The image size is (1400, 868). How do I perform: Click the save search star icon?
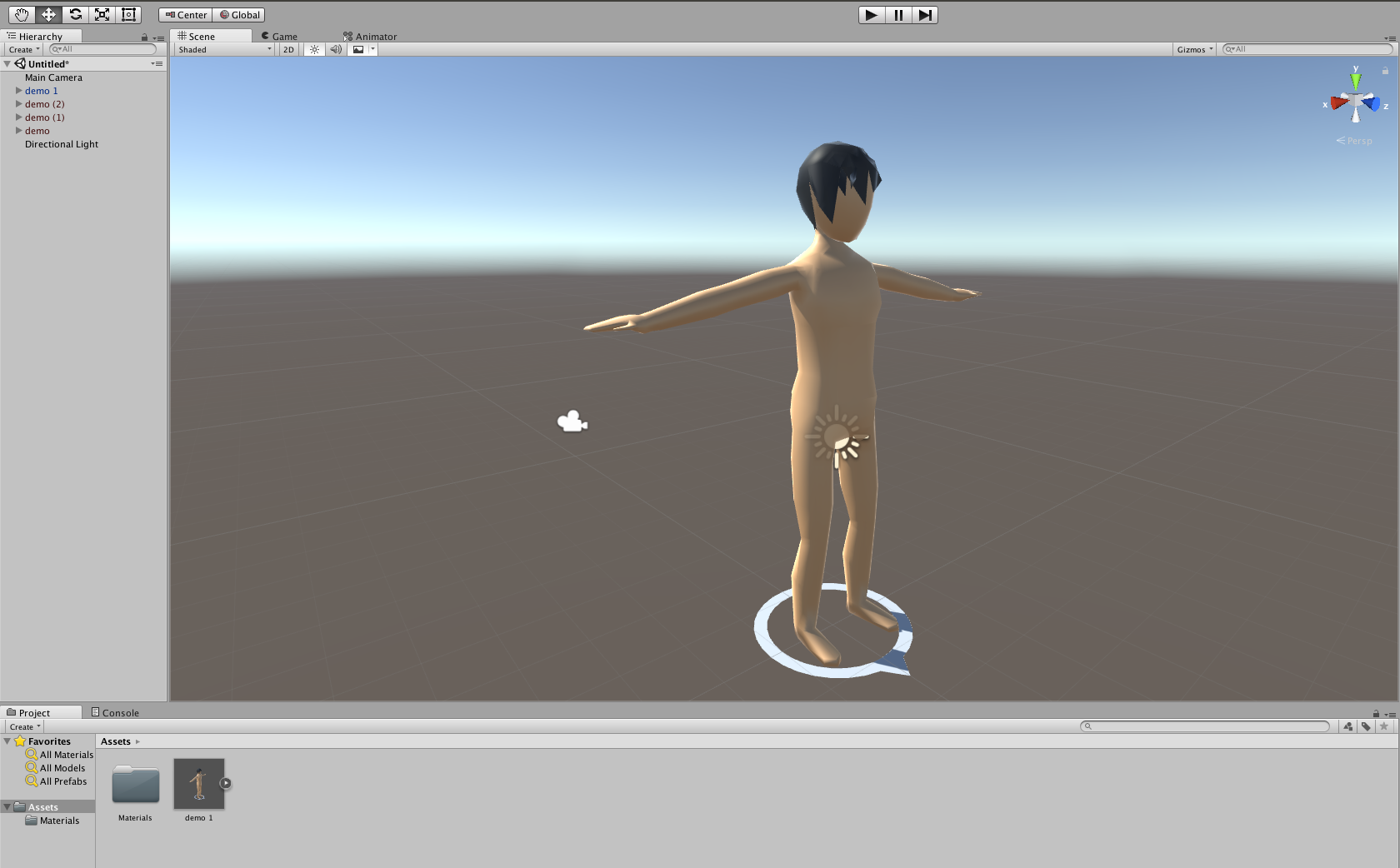1384,726
